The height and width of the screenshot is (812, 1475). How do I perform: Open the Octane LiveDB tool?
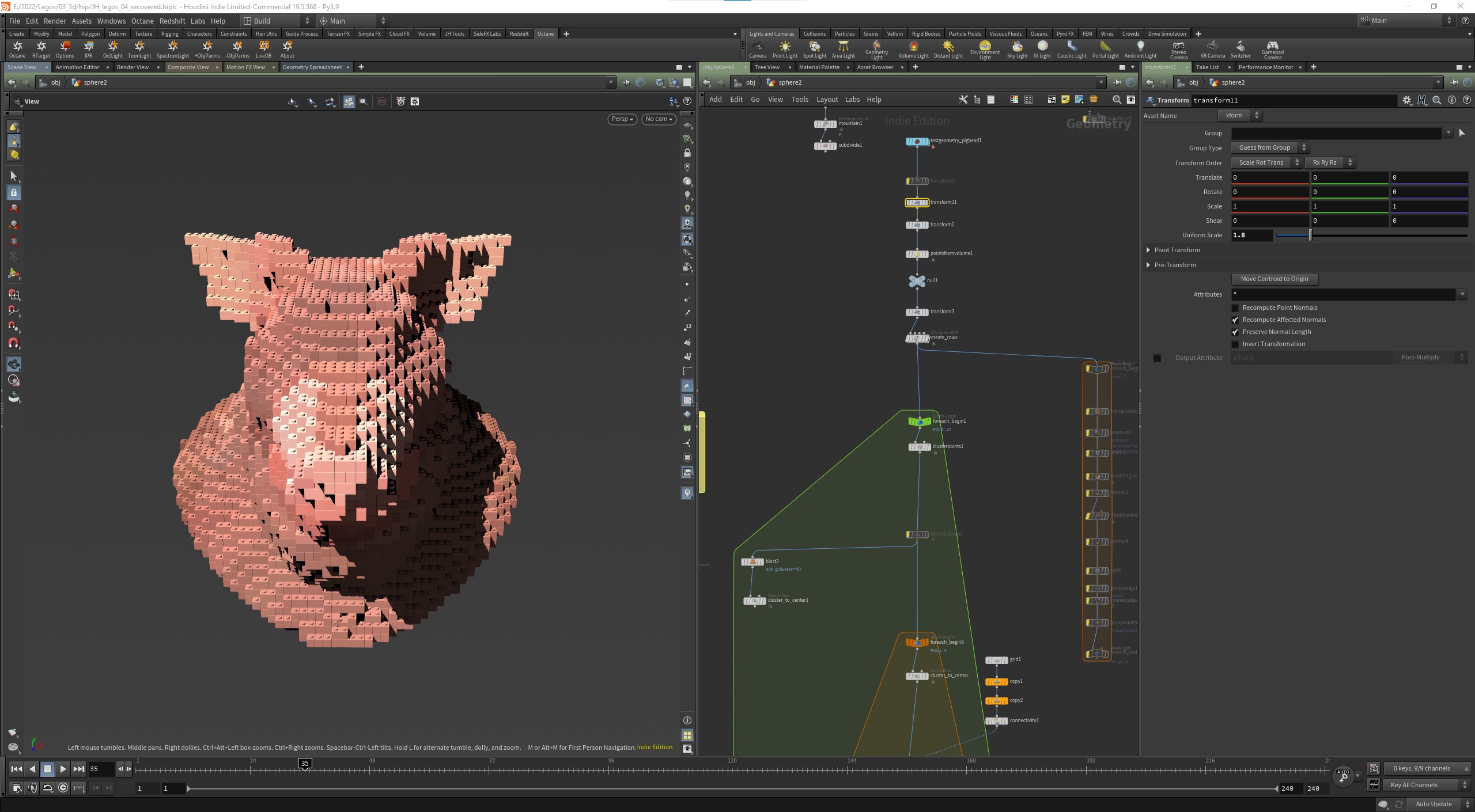263,49
